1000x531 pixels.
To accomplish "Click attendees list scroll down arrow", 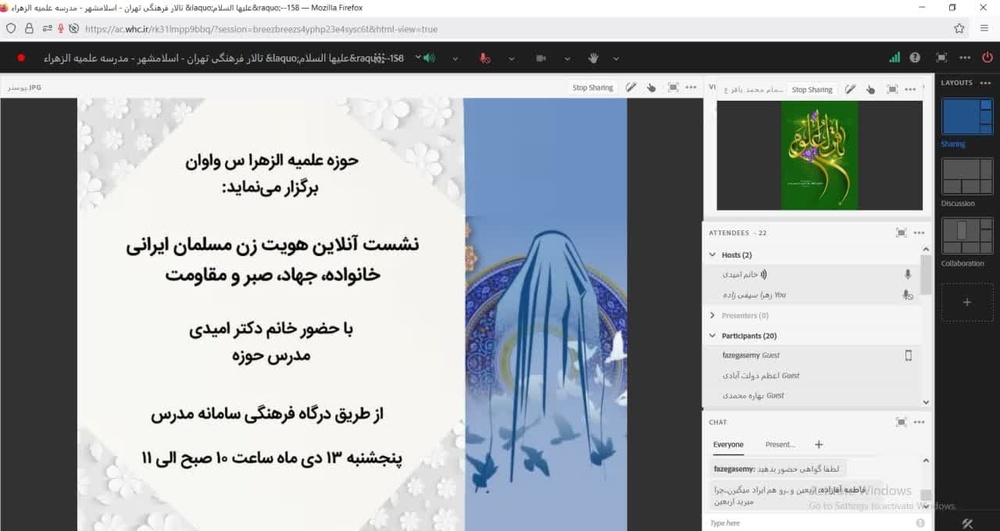I will tap(926, 402).
